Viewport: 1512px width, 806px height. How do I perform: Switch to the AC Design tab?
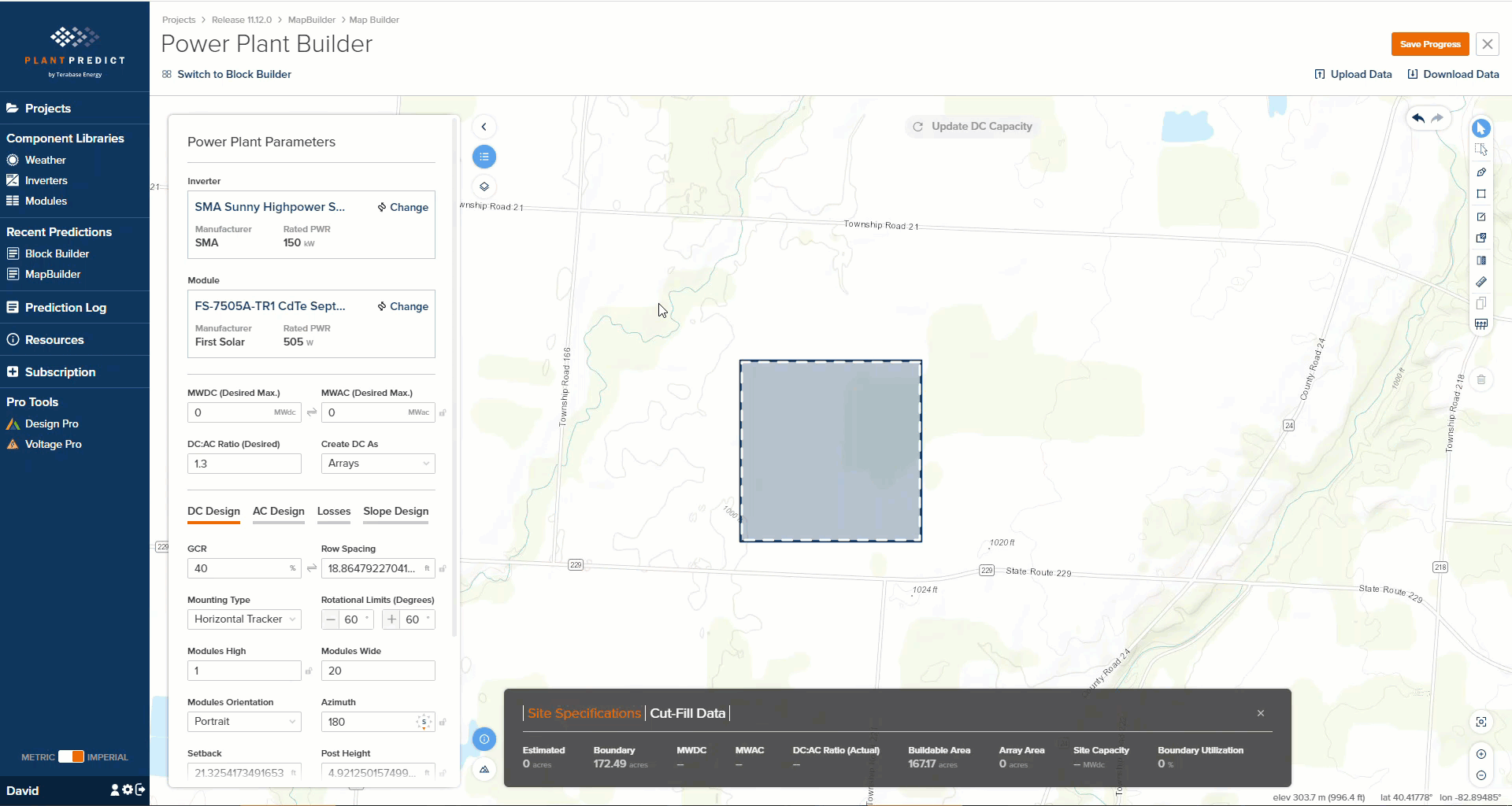pos(278,512)
